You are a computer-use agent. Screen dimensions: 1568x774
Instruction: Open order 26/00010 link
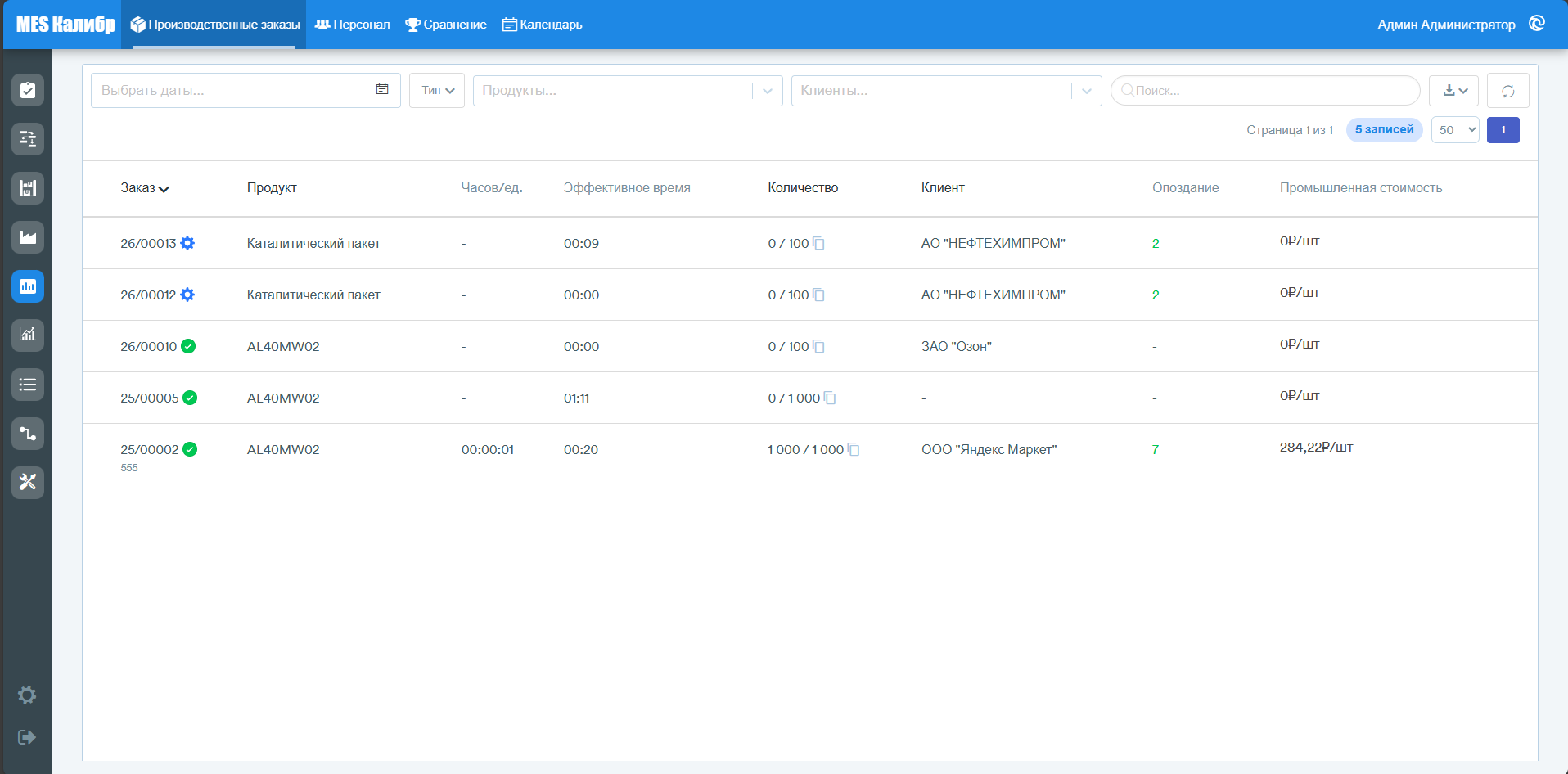(148, 346)
